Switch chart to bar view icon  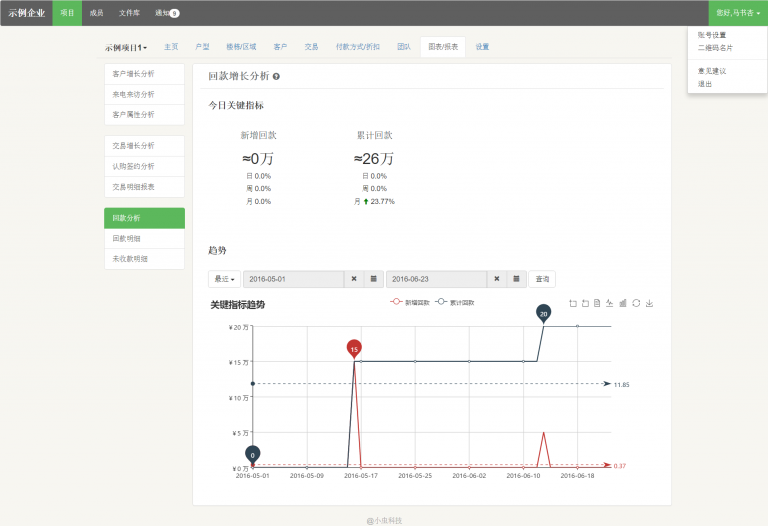(x=624, y=303)
